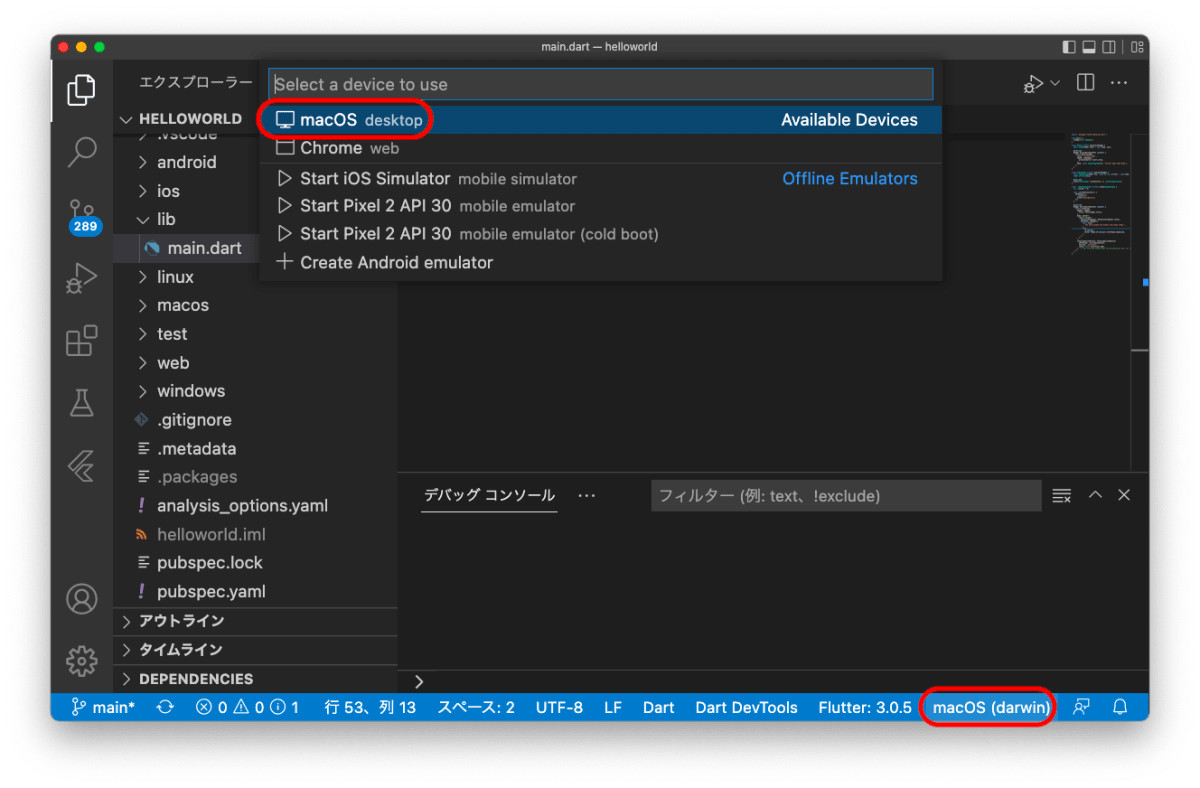Expand the DEPENDENCIES section

[x=255, y=679]
